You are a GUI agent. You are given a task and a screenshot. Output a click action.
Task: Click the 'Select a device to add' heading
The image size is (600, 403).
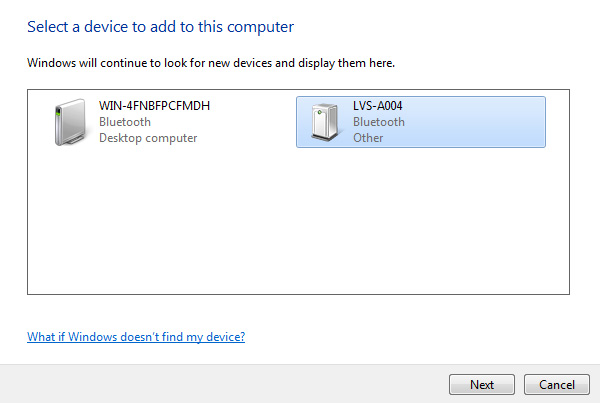click(160, 27)
